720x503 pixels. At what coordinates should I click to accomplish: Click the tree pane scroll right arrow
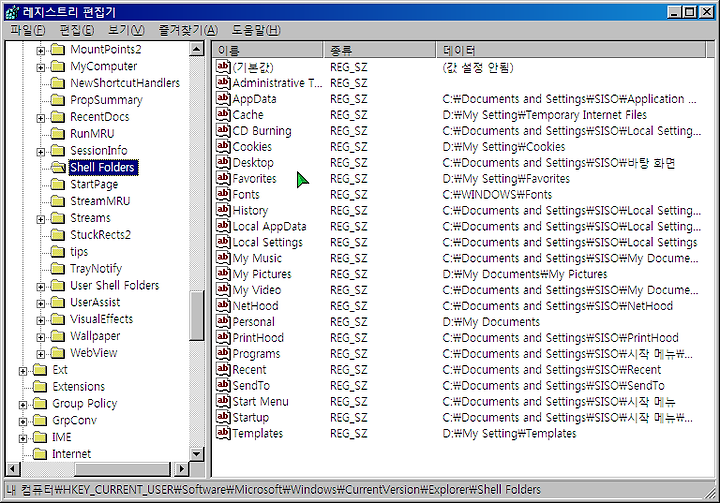tap(181, 469)
